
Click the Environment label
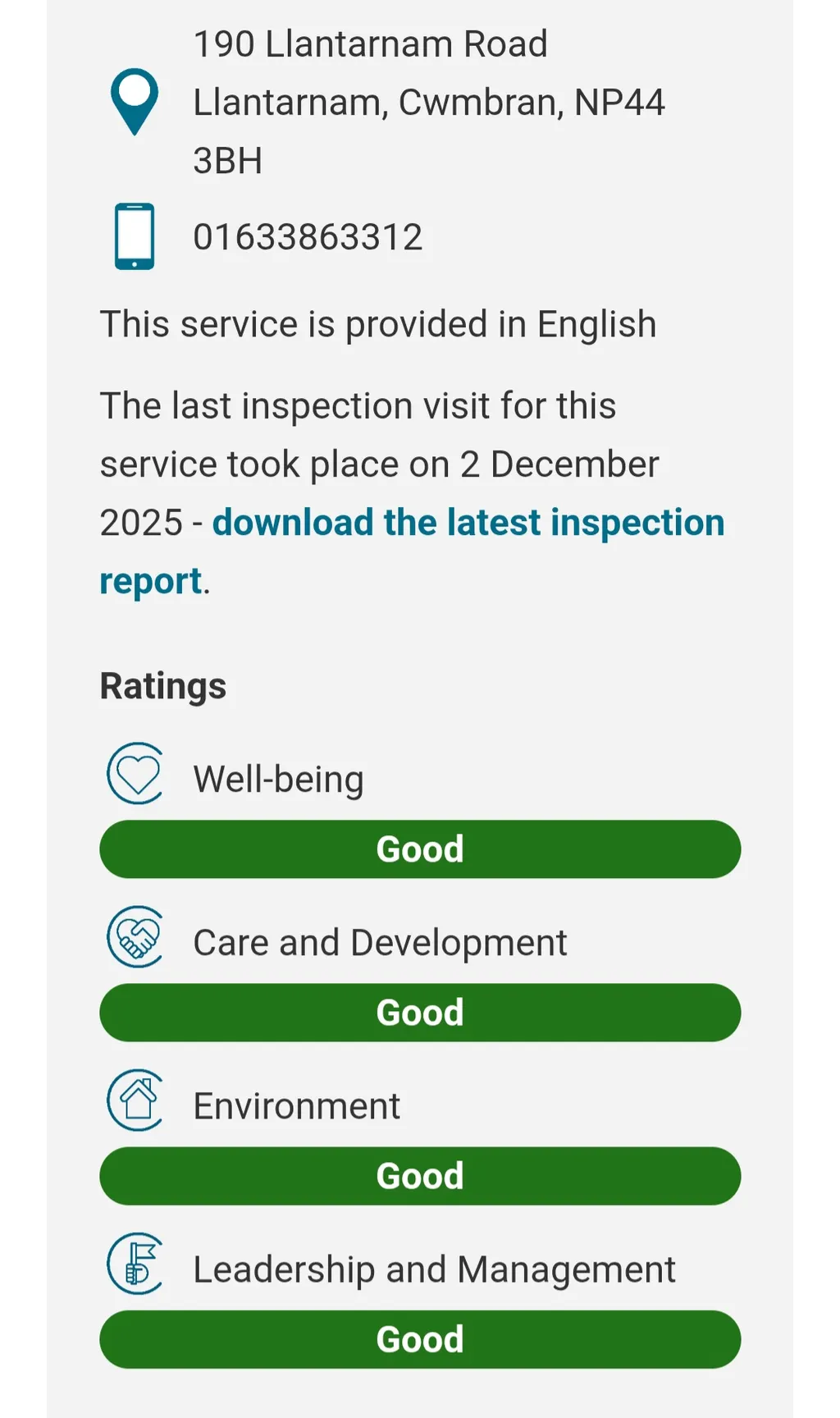click(x=296, y=1105)
